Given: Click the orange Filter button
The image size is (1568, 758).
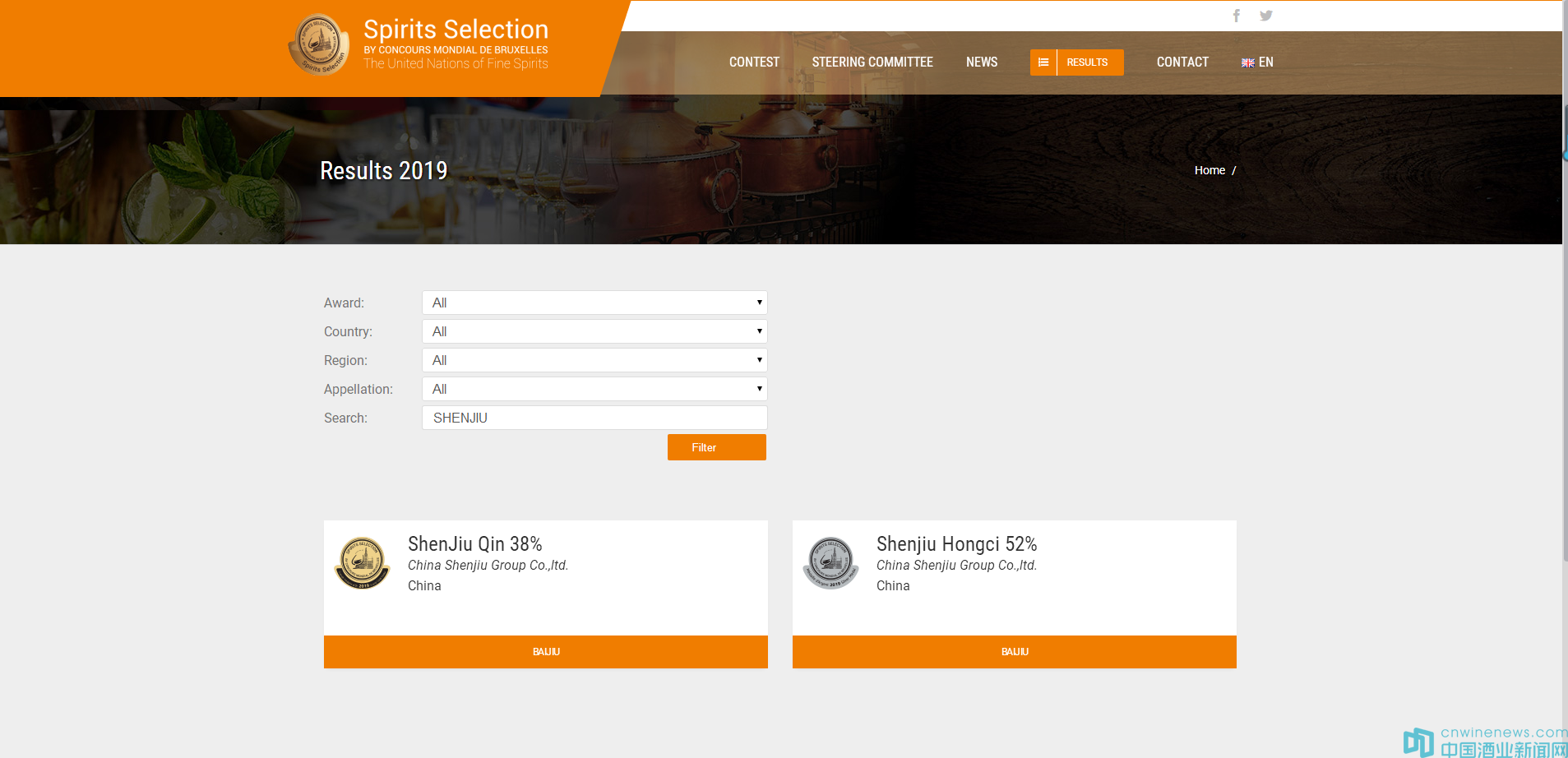Looking at the screenshot, I should coord(717,447).
